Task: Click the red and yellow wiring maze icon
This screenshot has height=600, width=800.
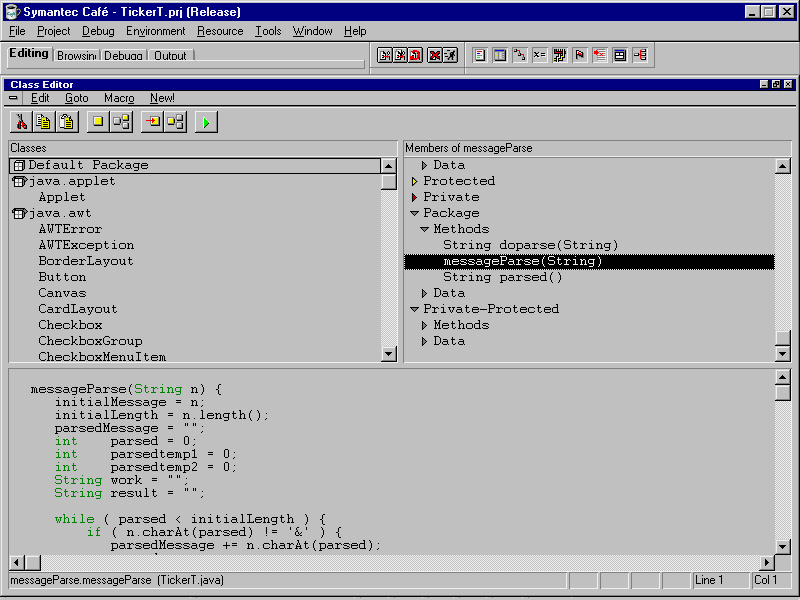Action: 559,55
